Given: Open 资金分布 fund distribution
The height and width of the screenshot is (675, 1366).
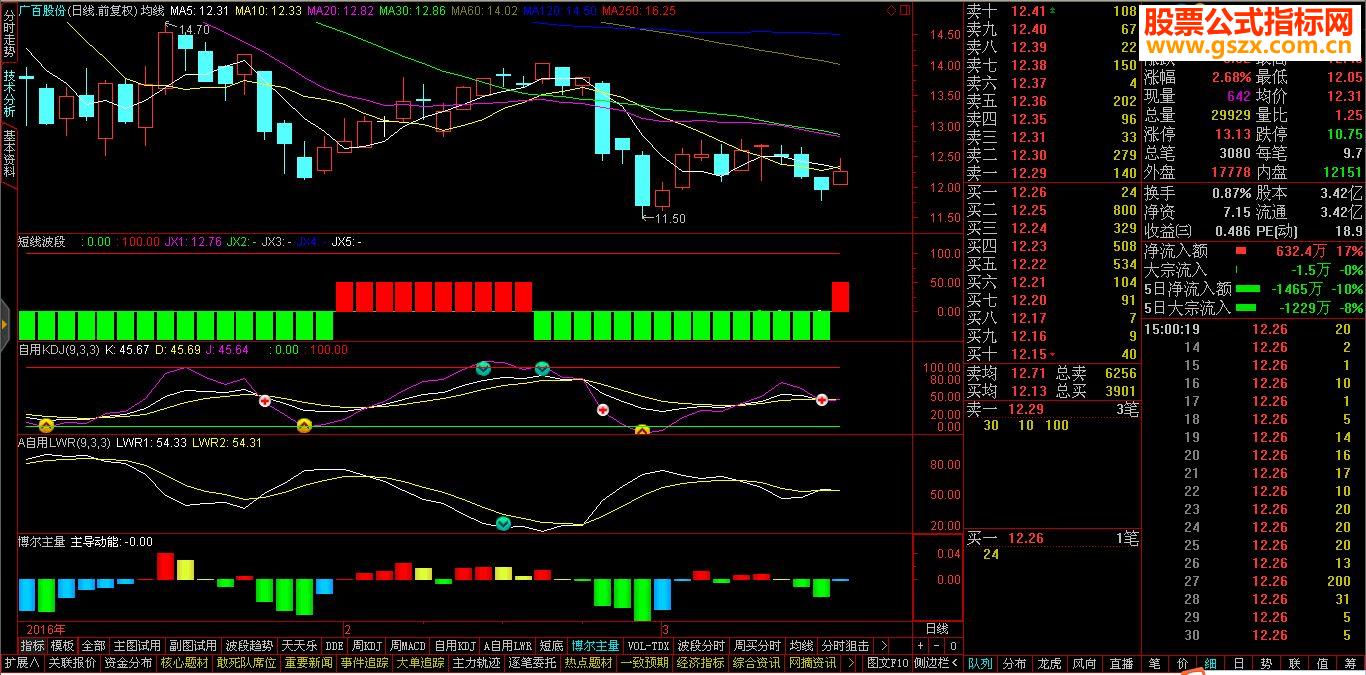Looking at the screenshot, I should point(128,663).
